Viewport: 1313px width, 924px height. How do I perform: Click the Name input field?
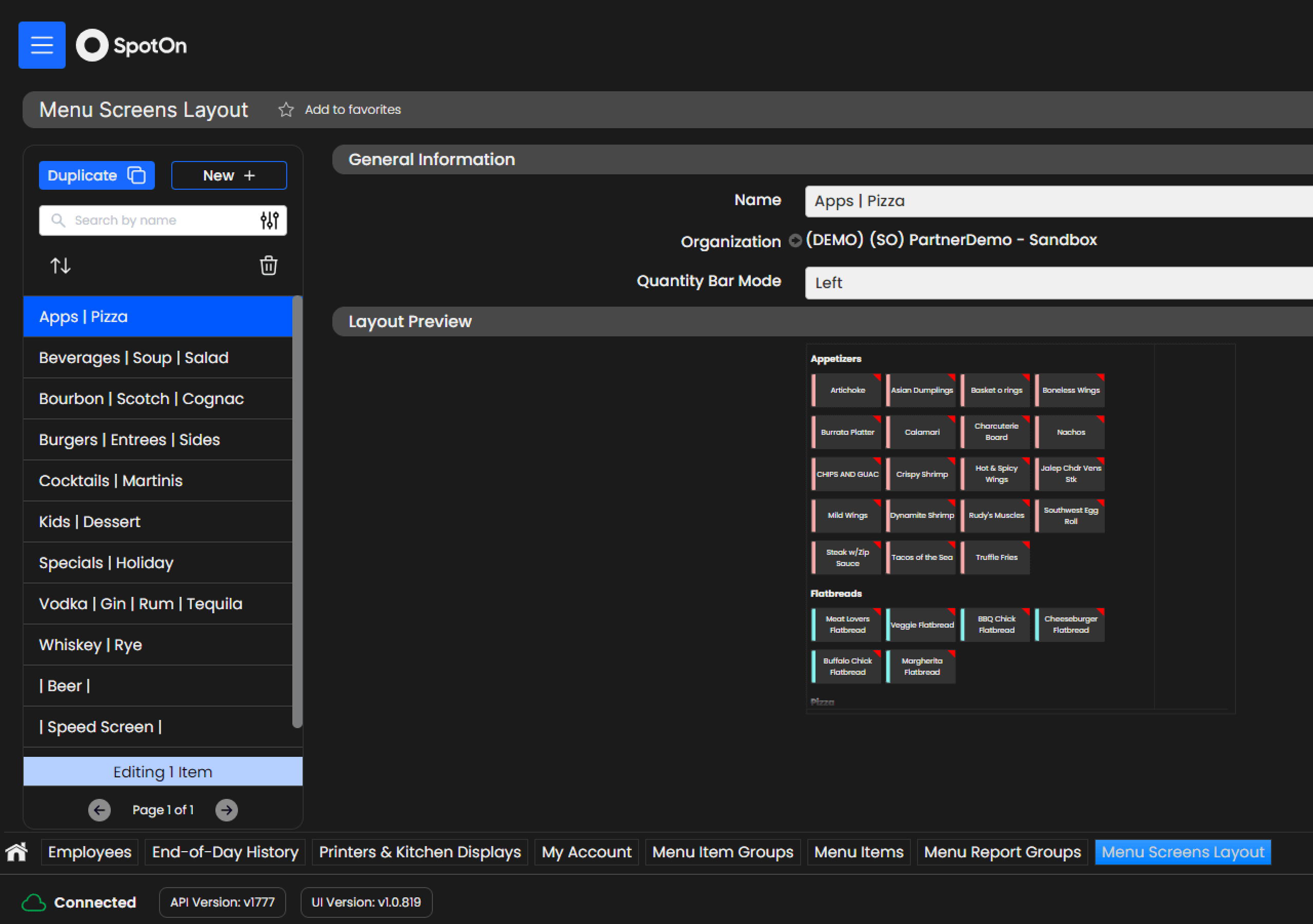(1058, 202)
